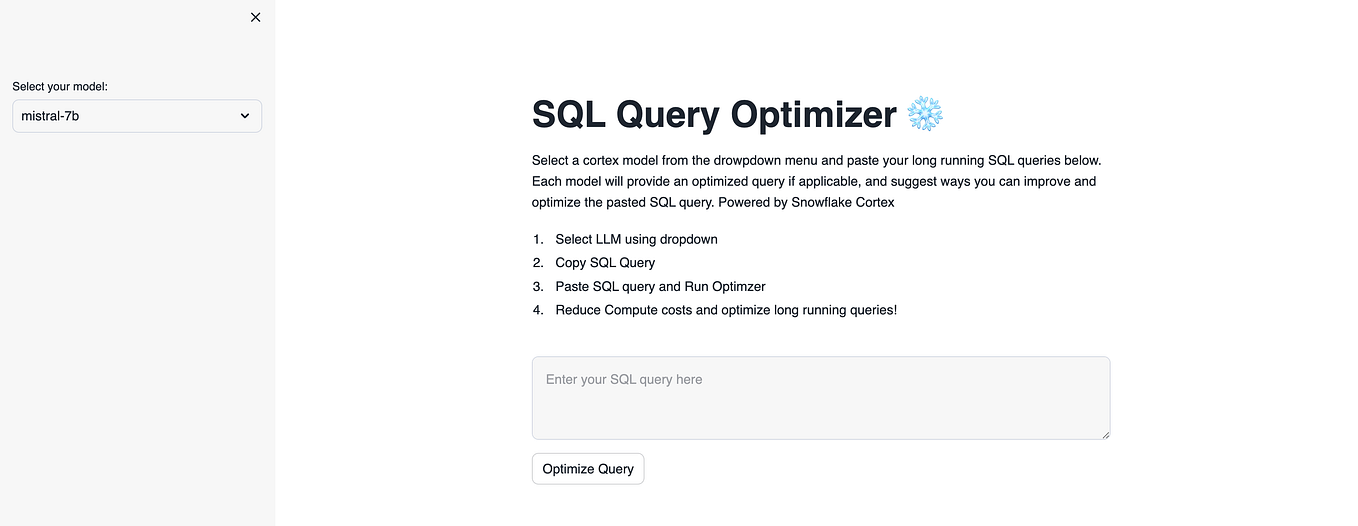Click the 'Select your model:' label
Viewport: 1358px width, 526px height.
click(60, 87)
